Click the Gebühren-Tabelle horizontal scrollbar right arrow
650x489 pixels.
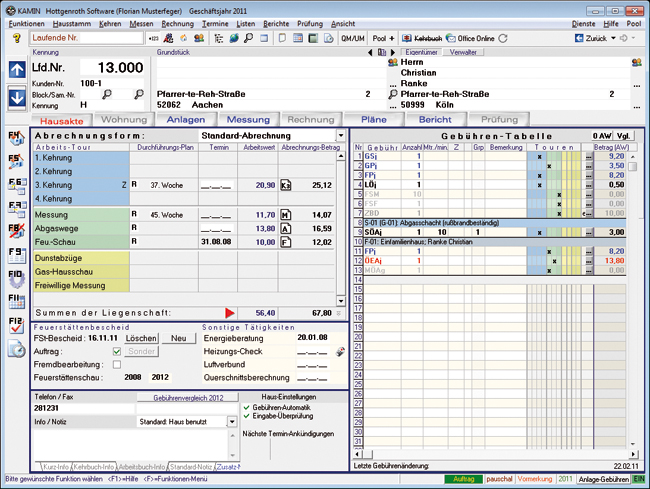(x=633, y=454)
